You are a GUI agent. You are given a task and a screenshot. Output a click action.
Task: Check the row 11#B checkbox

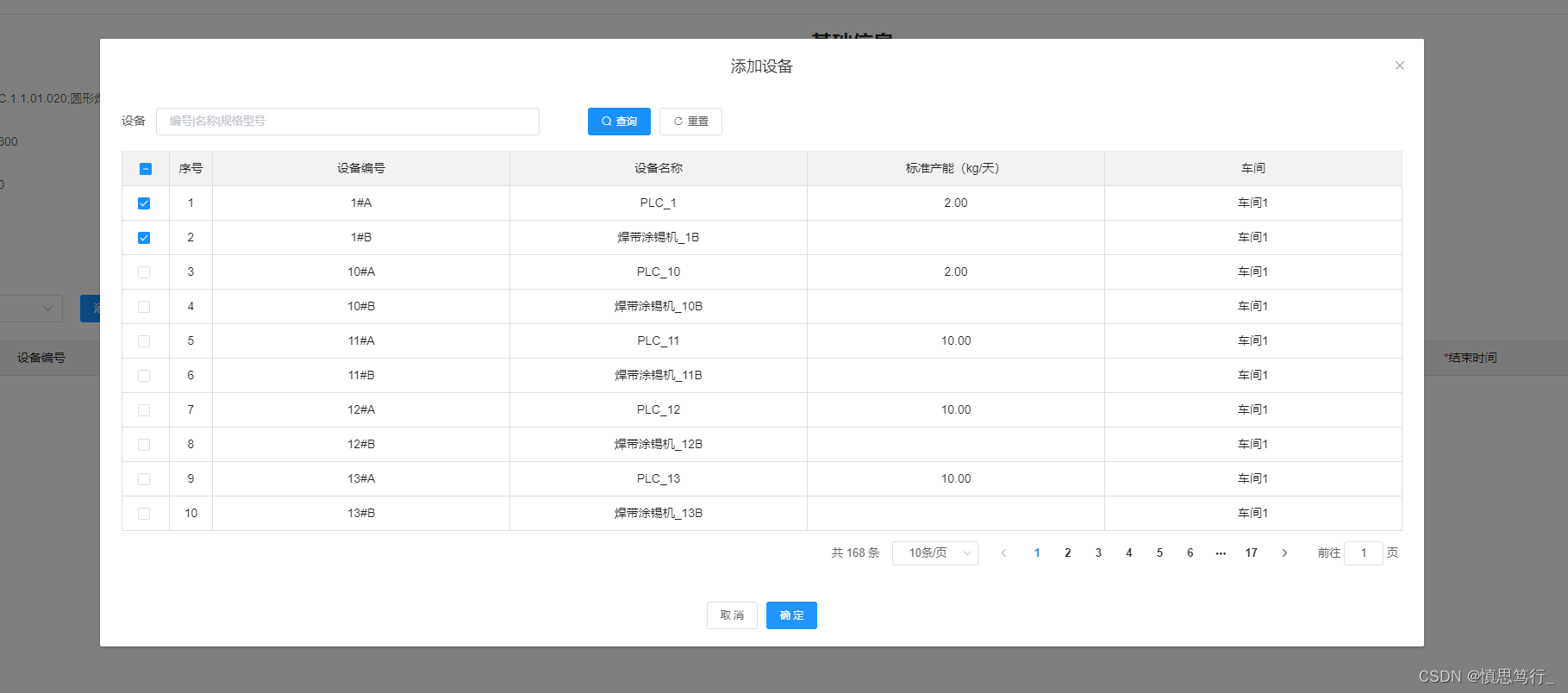[144, 376]
